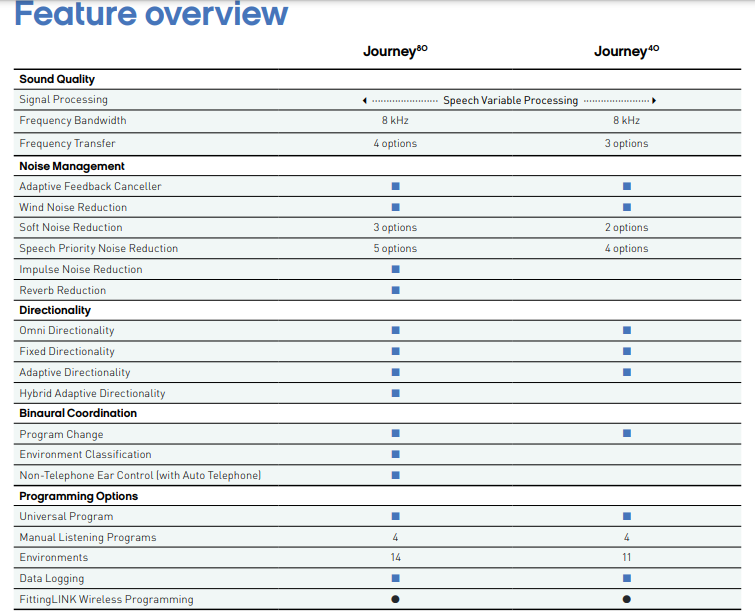Click the Binaural Coordination section heading

pyautogui.click(x=78, y=413)
